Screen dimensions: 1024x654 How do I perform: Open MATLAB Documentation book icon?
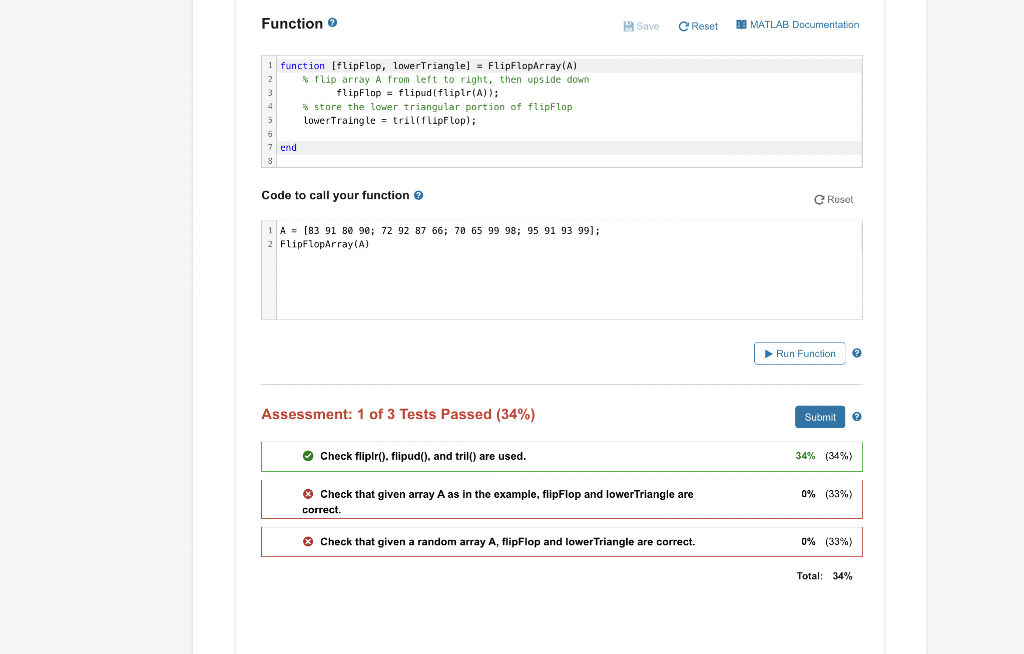(741, 25)
